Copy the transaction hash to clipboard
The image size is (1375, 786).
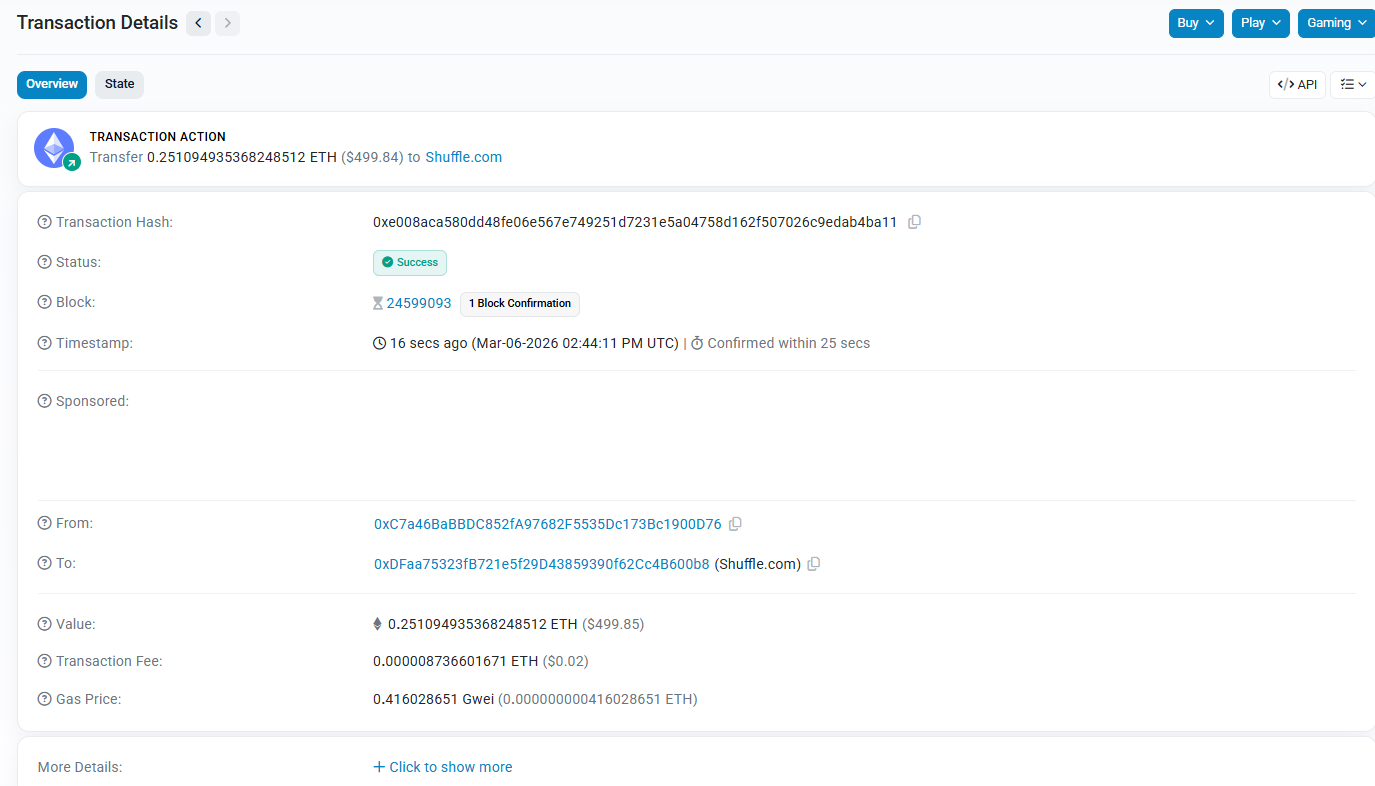pyautogui.click(x=914, y=222)
